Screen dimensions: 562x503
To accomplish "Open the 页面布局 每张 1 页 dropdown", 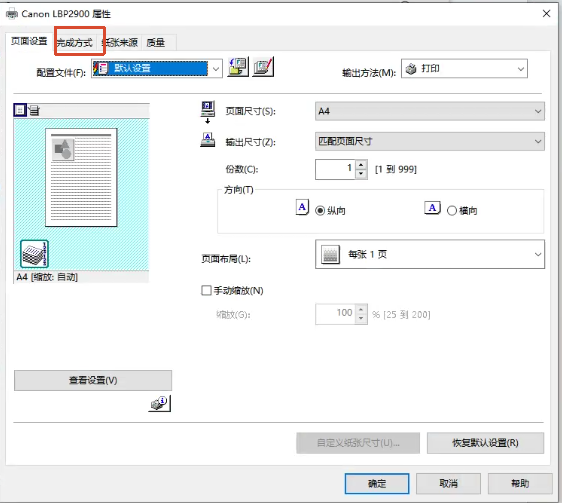I will click(430, 254).
